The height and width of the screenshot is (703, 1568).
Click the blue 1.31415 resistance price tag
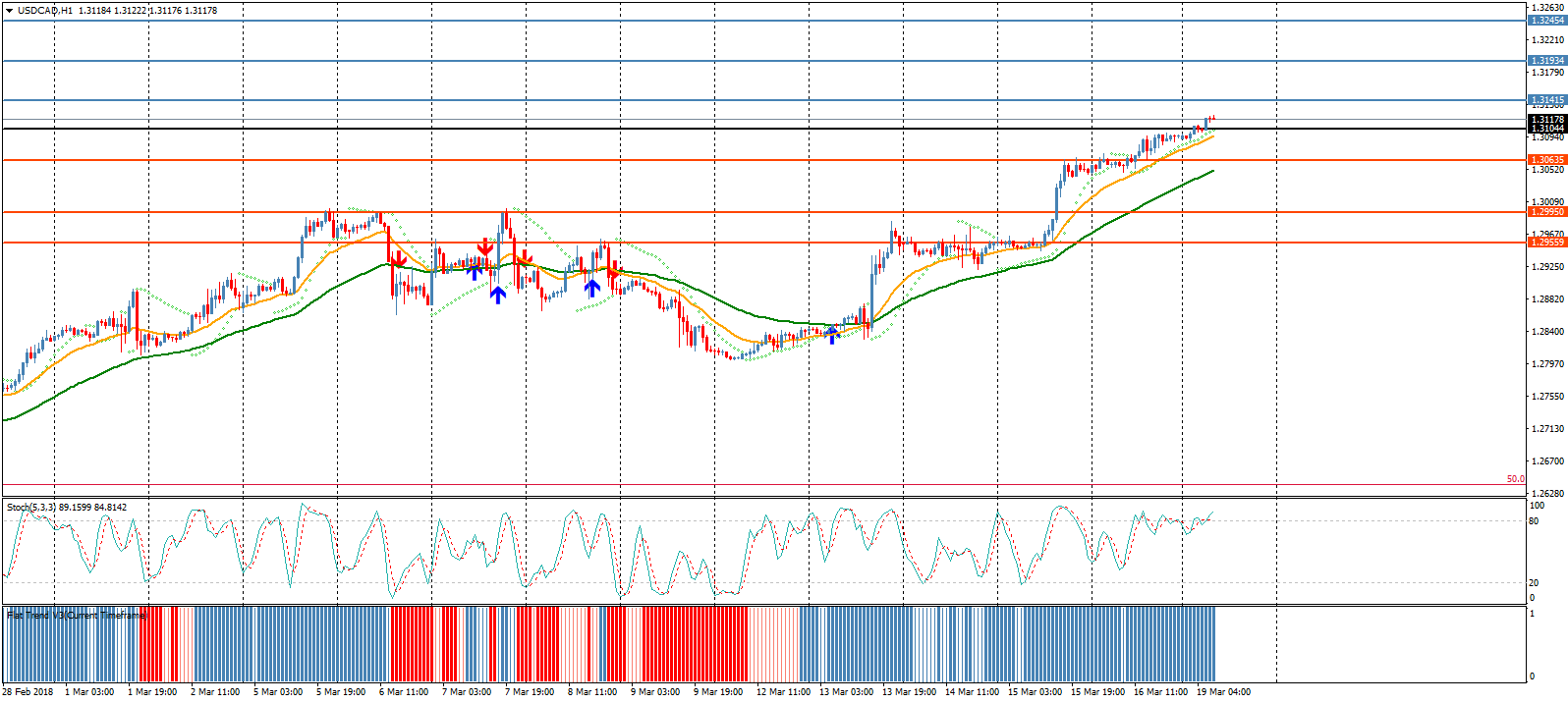1546,100
